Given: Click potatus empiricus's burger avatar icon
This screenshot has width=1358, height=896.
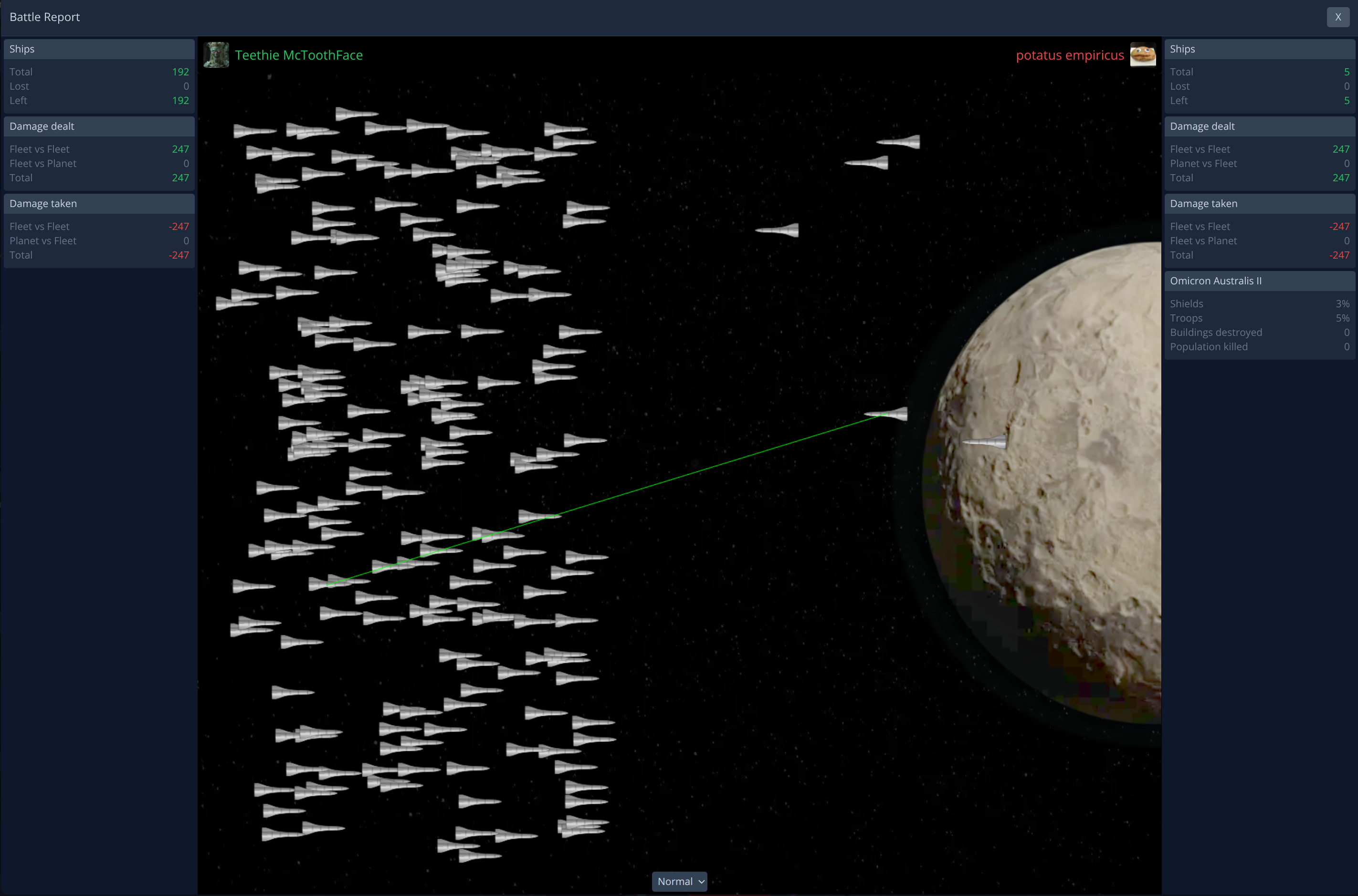Looking at the screenshot, I should tap(1143, 55).
